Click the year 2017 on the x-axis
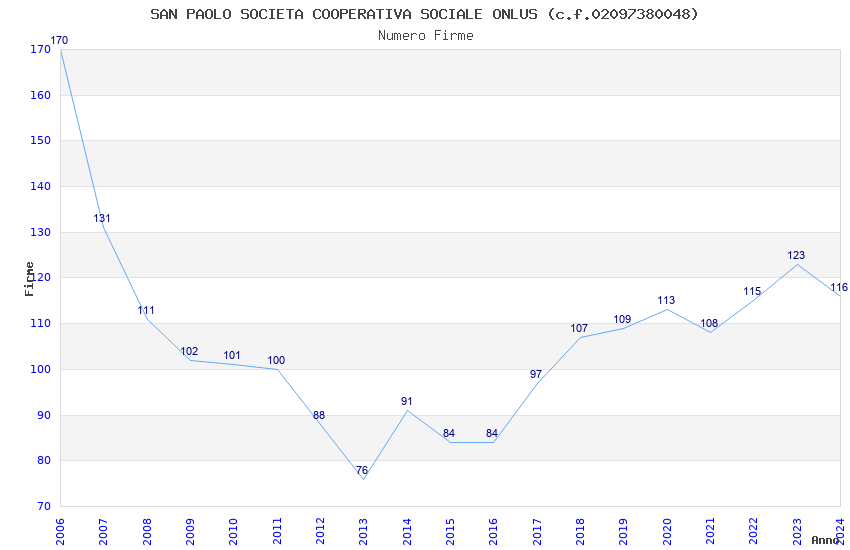The image size is (850, 550). [x=537, y=531]
